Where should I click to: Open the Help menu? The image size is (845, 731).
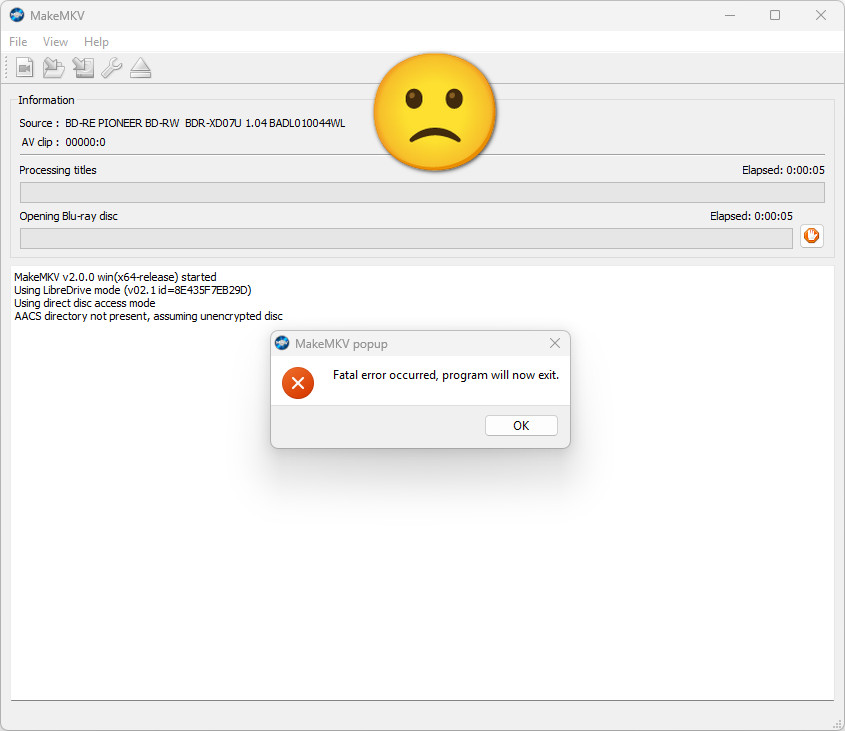96,42
